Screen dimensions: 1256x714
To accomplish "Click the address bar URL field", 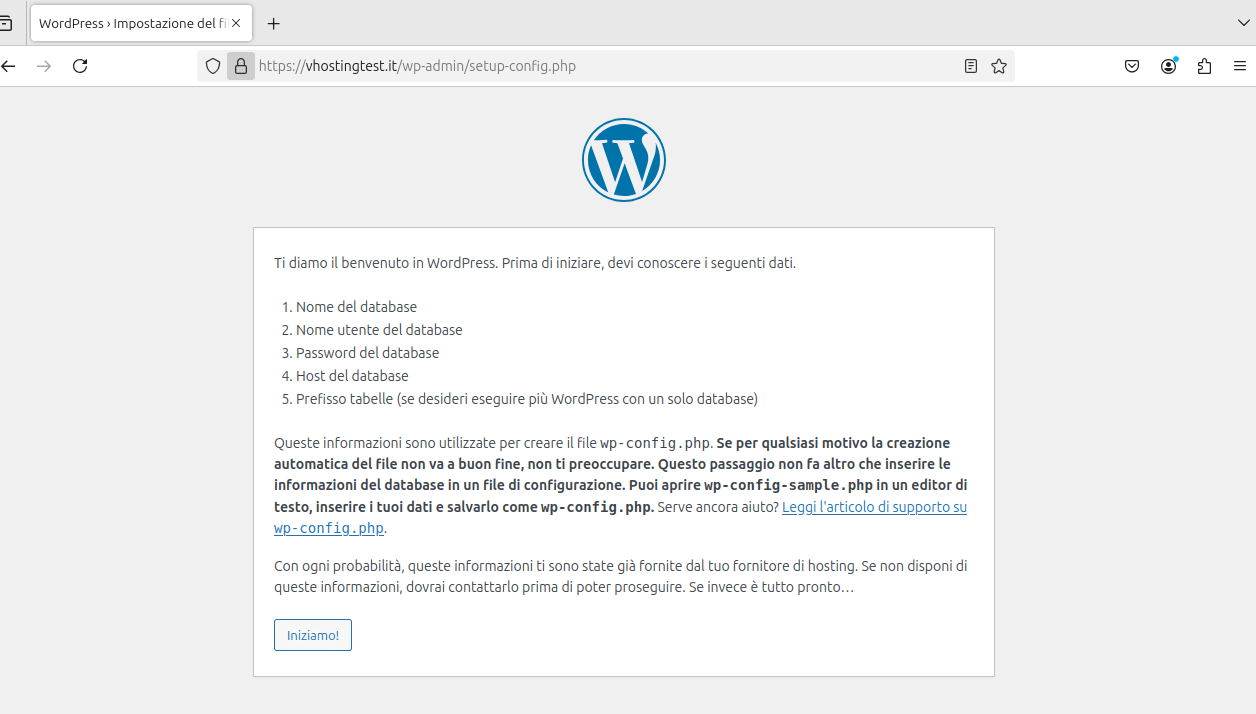I will point(600,66).
